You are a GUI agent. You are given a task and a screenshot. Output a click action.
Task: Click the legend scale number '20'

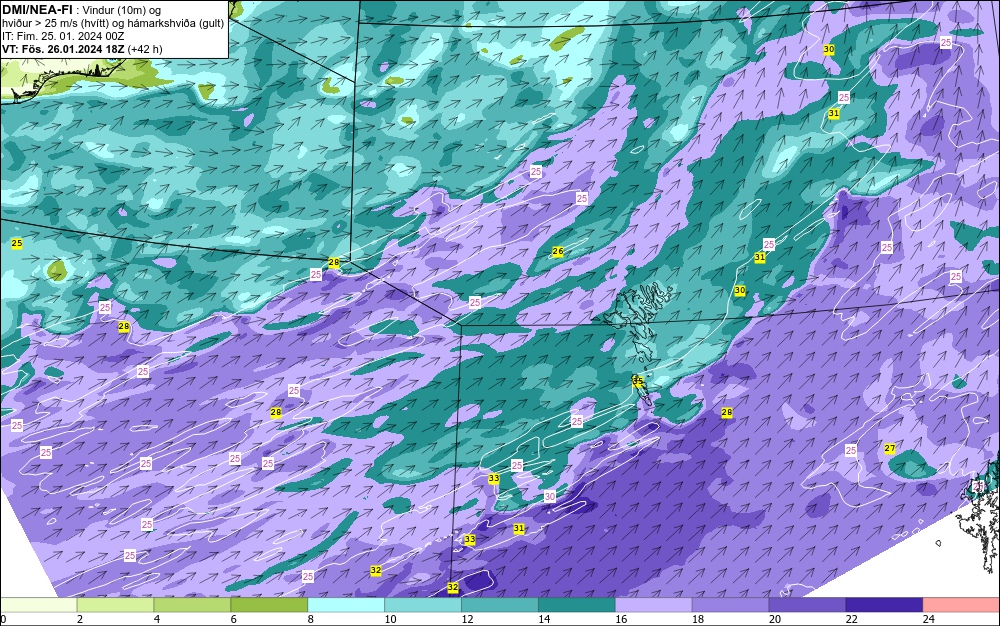775,619
